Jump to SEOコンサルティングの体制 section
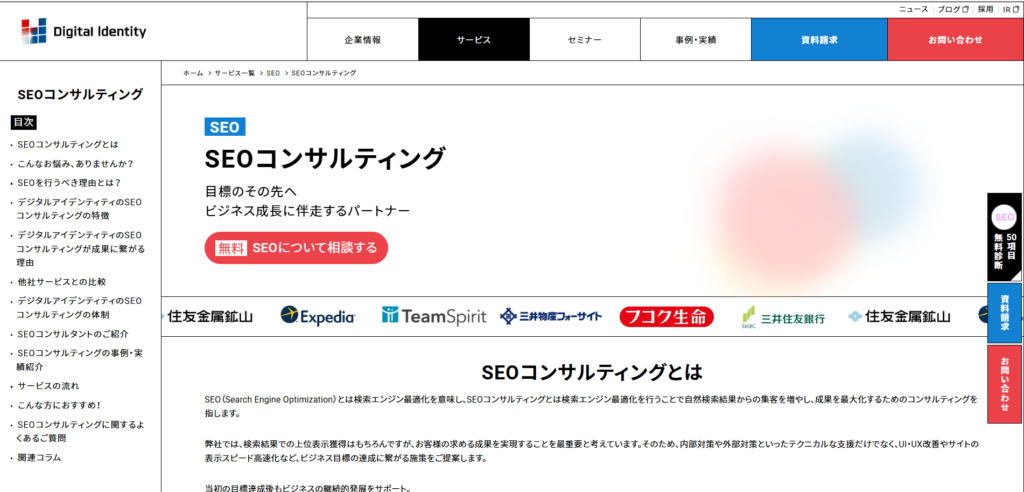 [80, 308]
